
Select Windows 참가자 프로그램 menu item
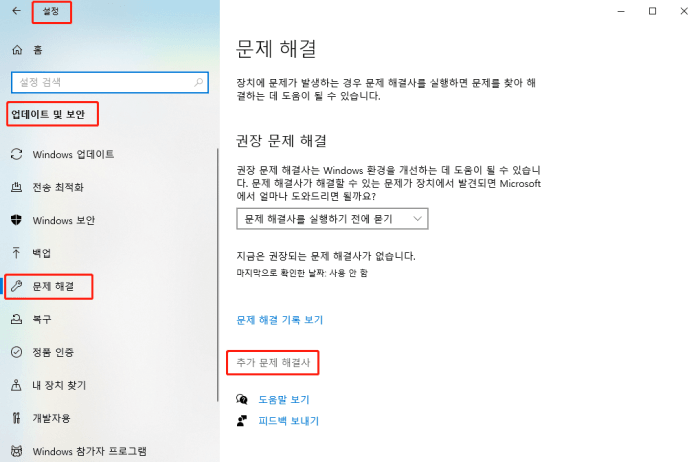[89, 451]
